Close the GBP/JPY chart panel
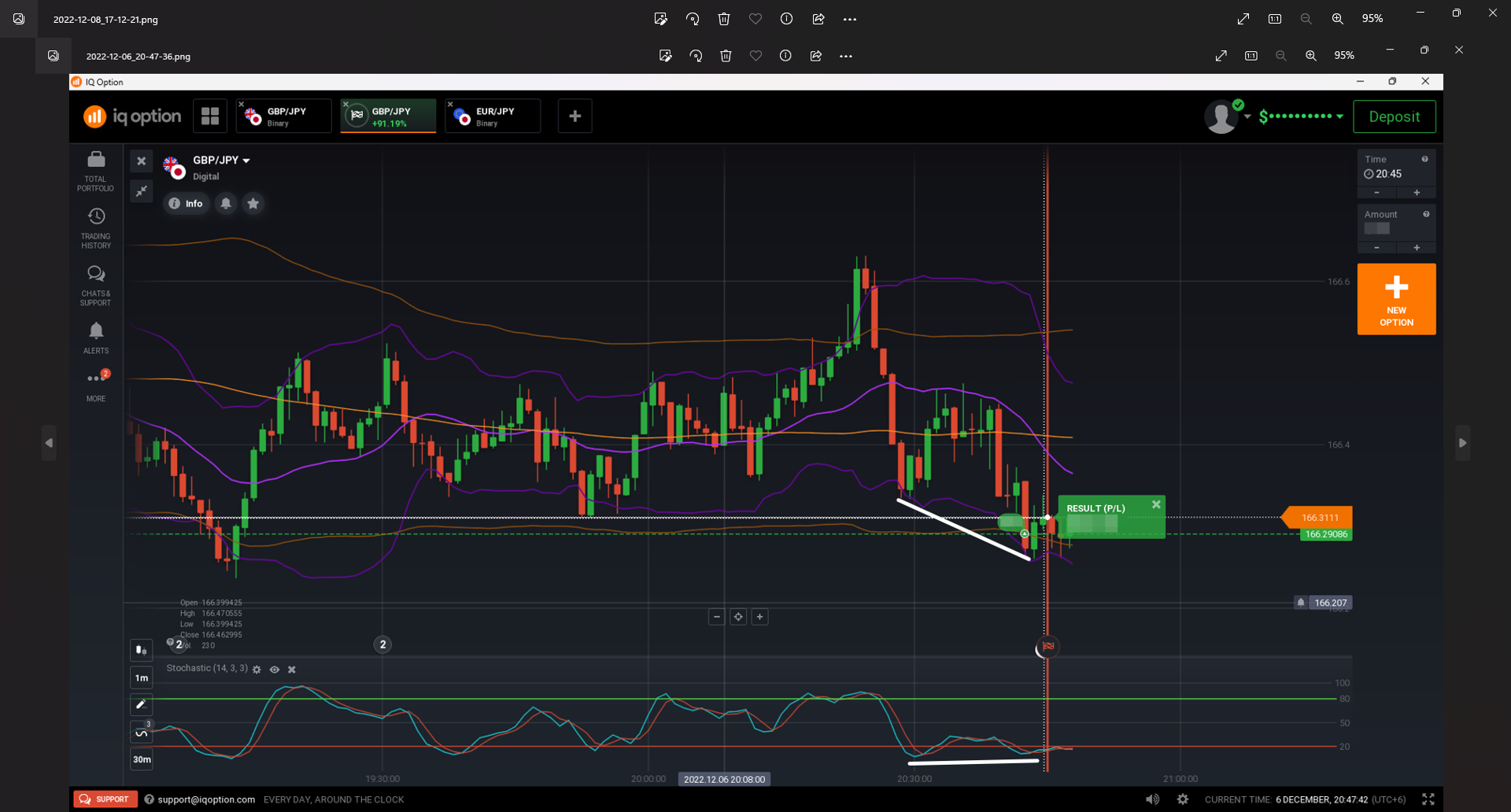This screenshot has width=1511, height=812. (142, 161)
